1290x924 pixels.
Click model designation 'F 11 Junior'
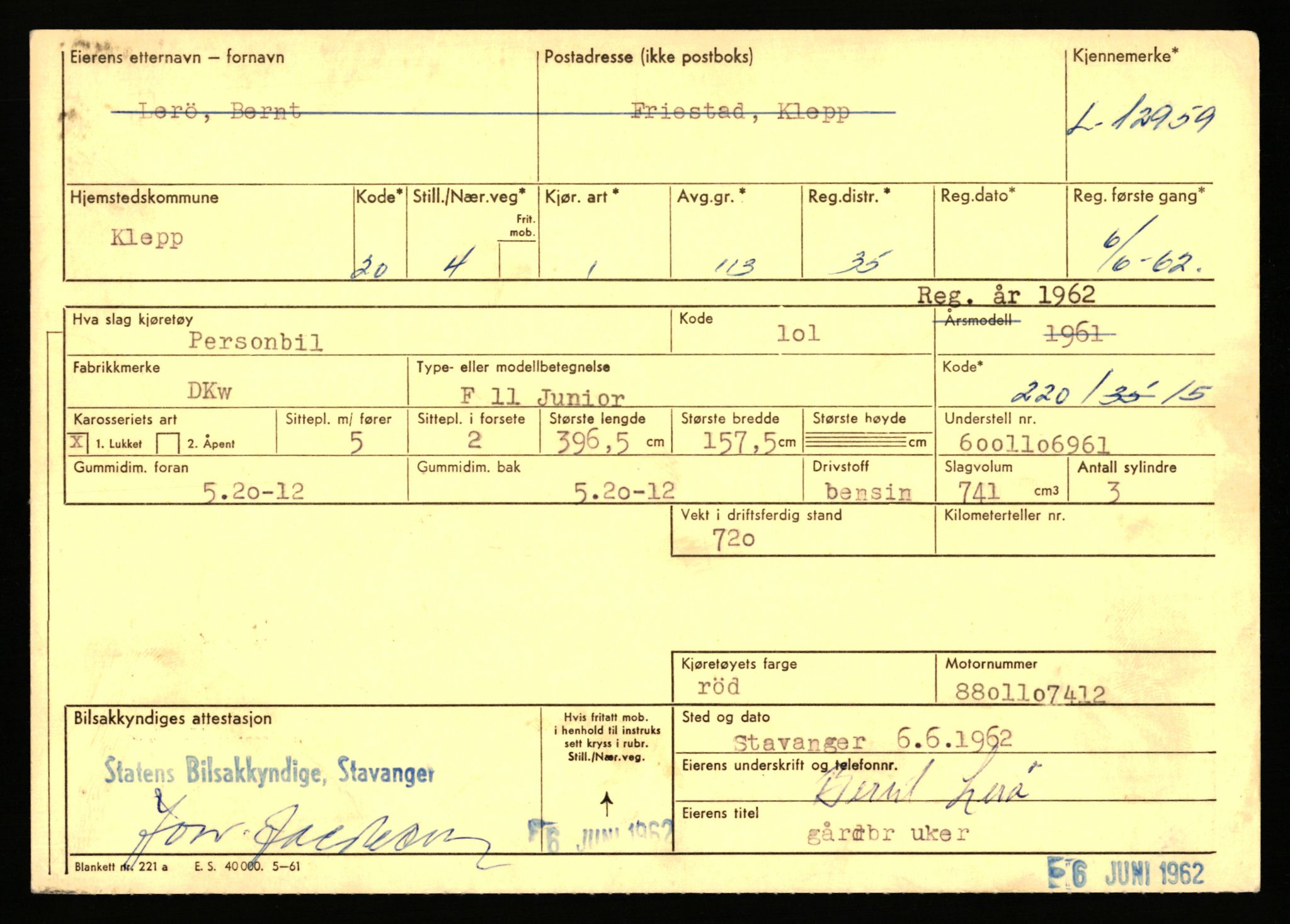pos(542,396)
